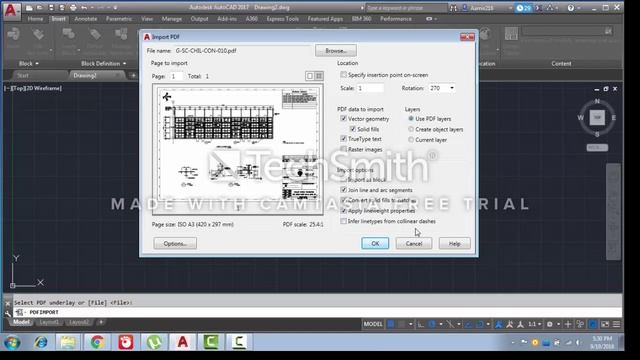Screen dimensions: 640x360
Task: Click the New drawing icon in quick access toolbar
Action: point(29,8)
